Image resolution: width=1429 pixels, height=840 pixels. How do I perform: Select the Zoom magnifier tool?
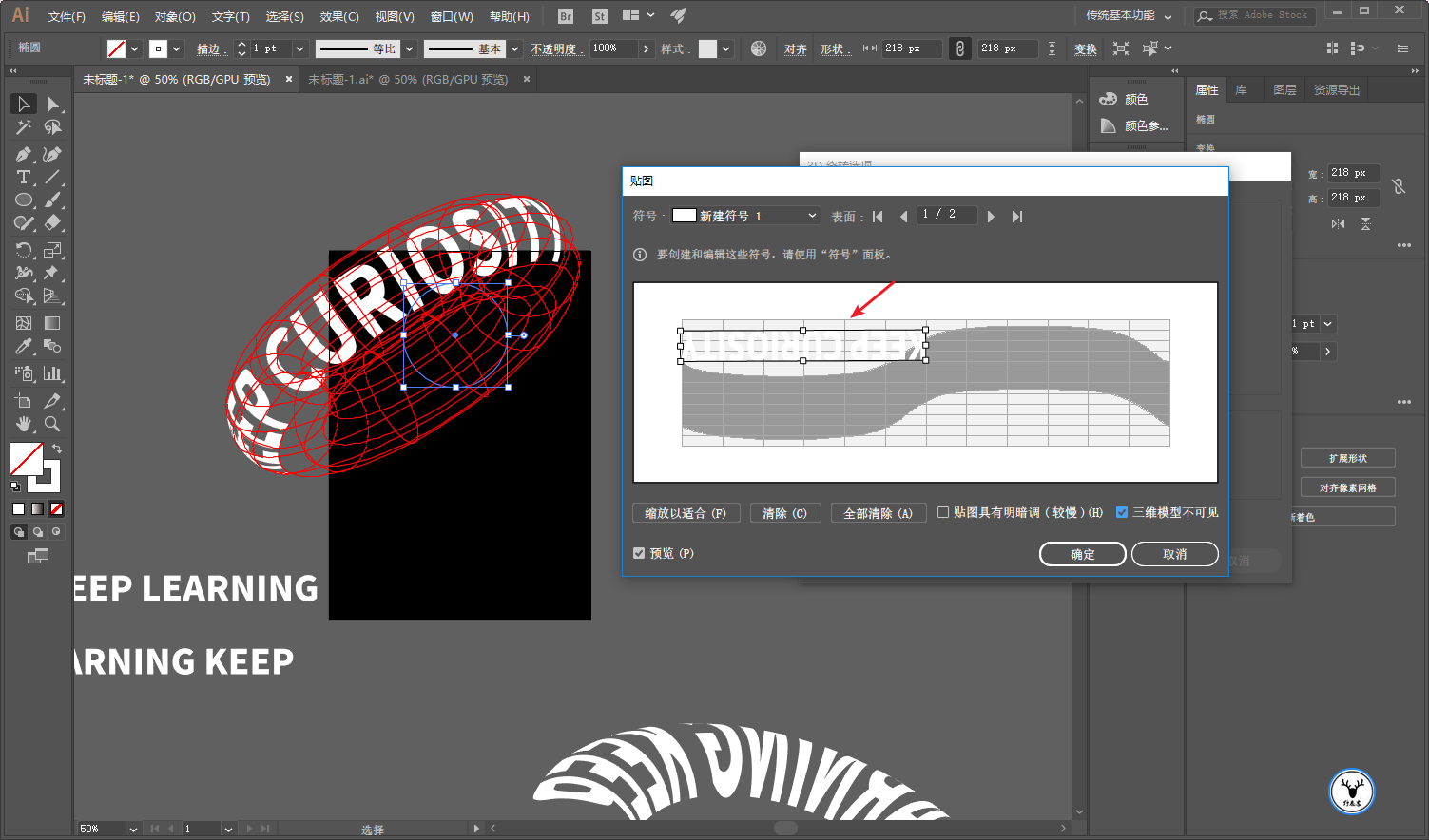tap(53, 424)
